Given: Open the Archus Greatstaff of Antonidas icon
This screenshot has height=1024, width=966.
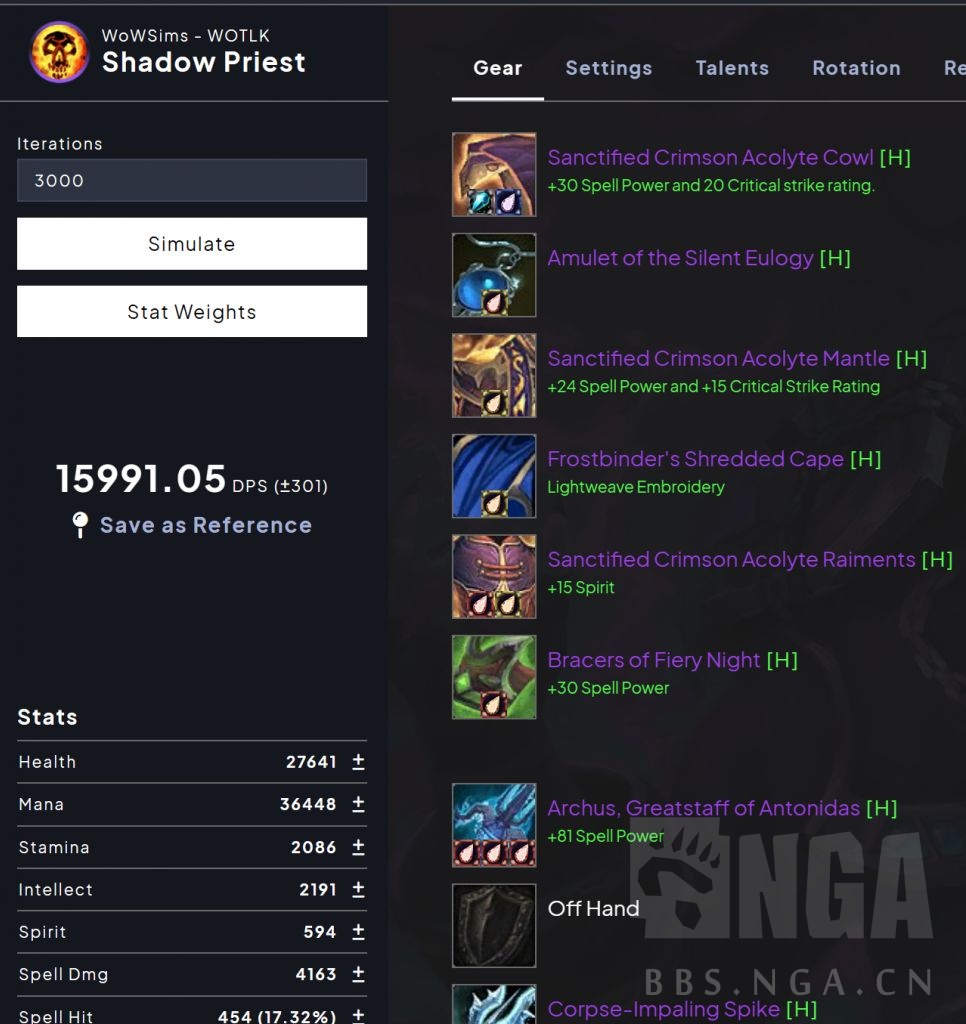Looking at the screenshot, I should pyautogui.click(x=494, y=825).
